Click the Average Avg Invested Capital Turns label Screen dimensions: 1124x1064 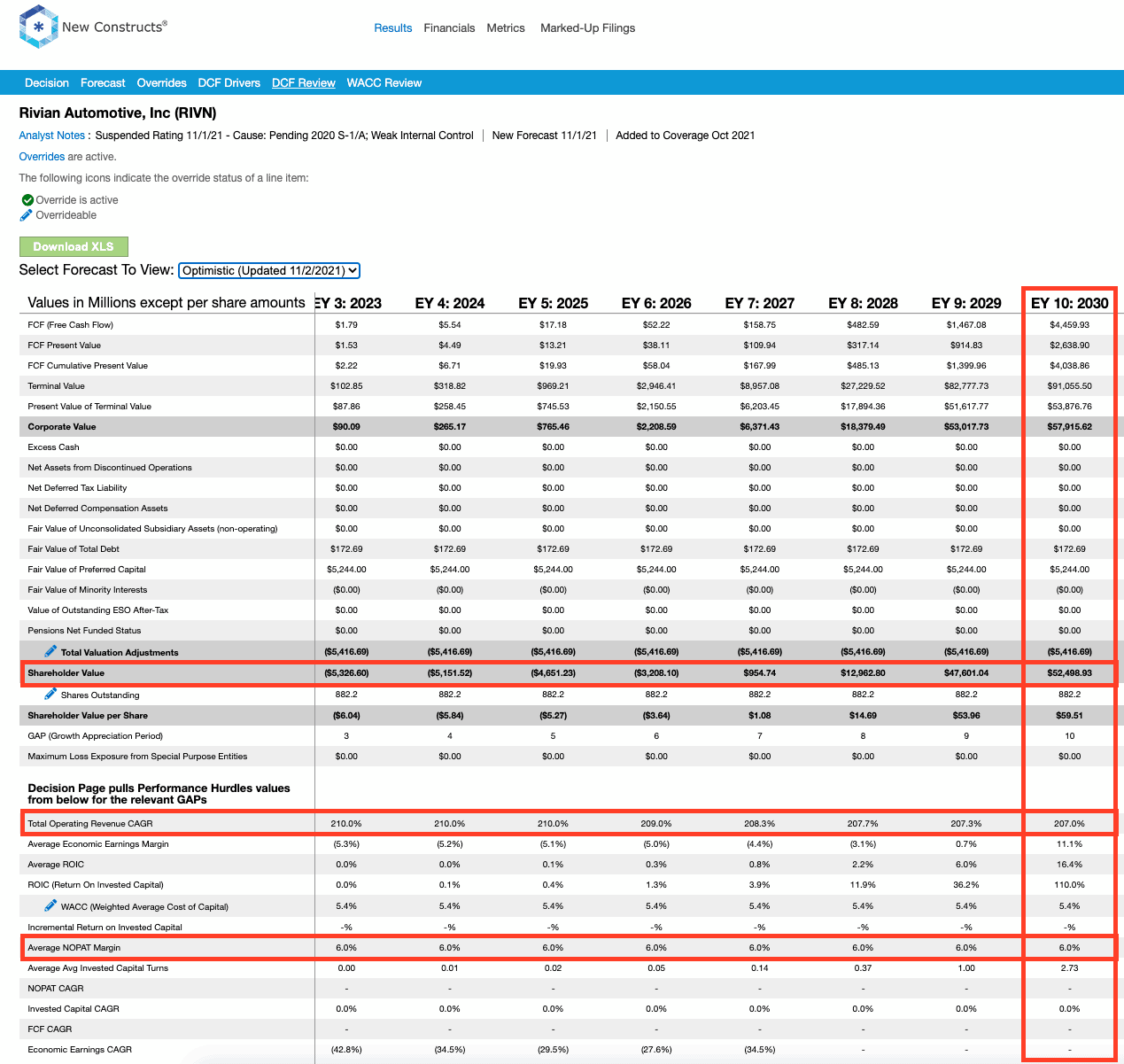click(98, 968)
